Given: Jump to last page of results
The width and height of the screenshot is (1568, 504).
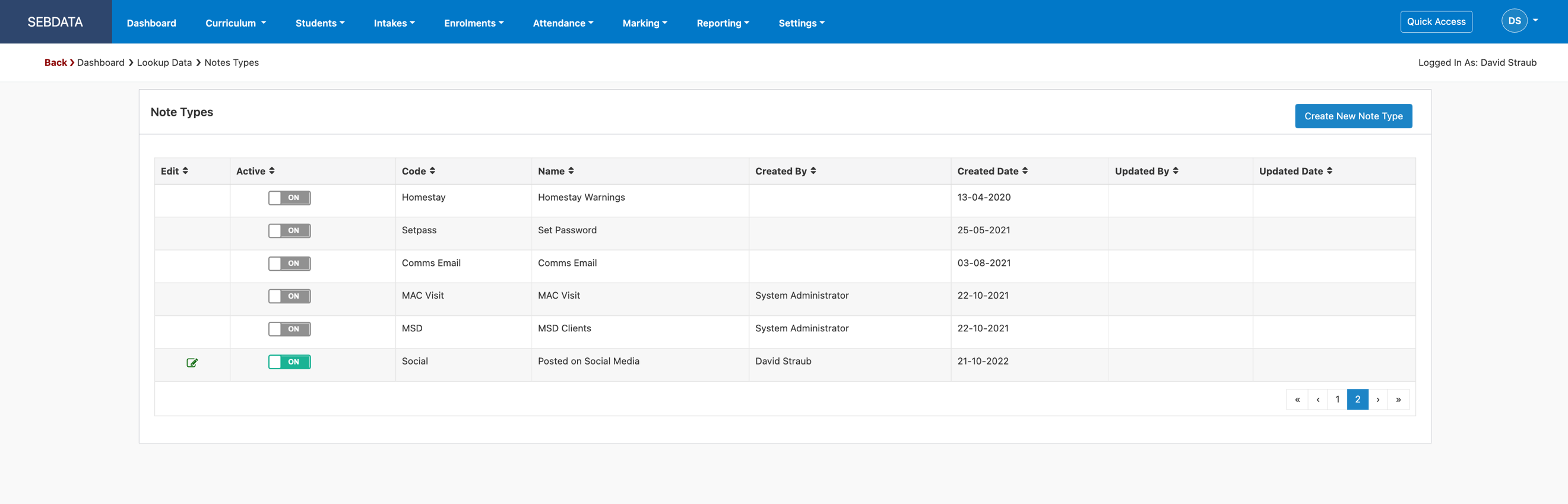Looking at the screenshot, I should point(1398,400).
